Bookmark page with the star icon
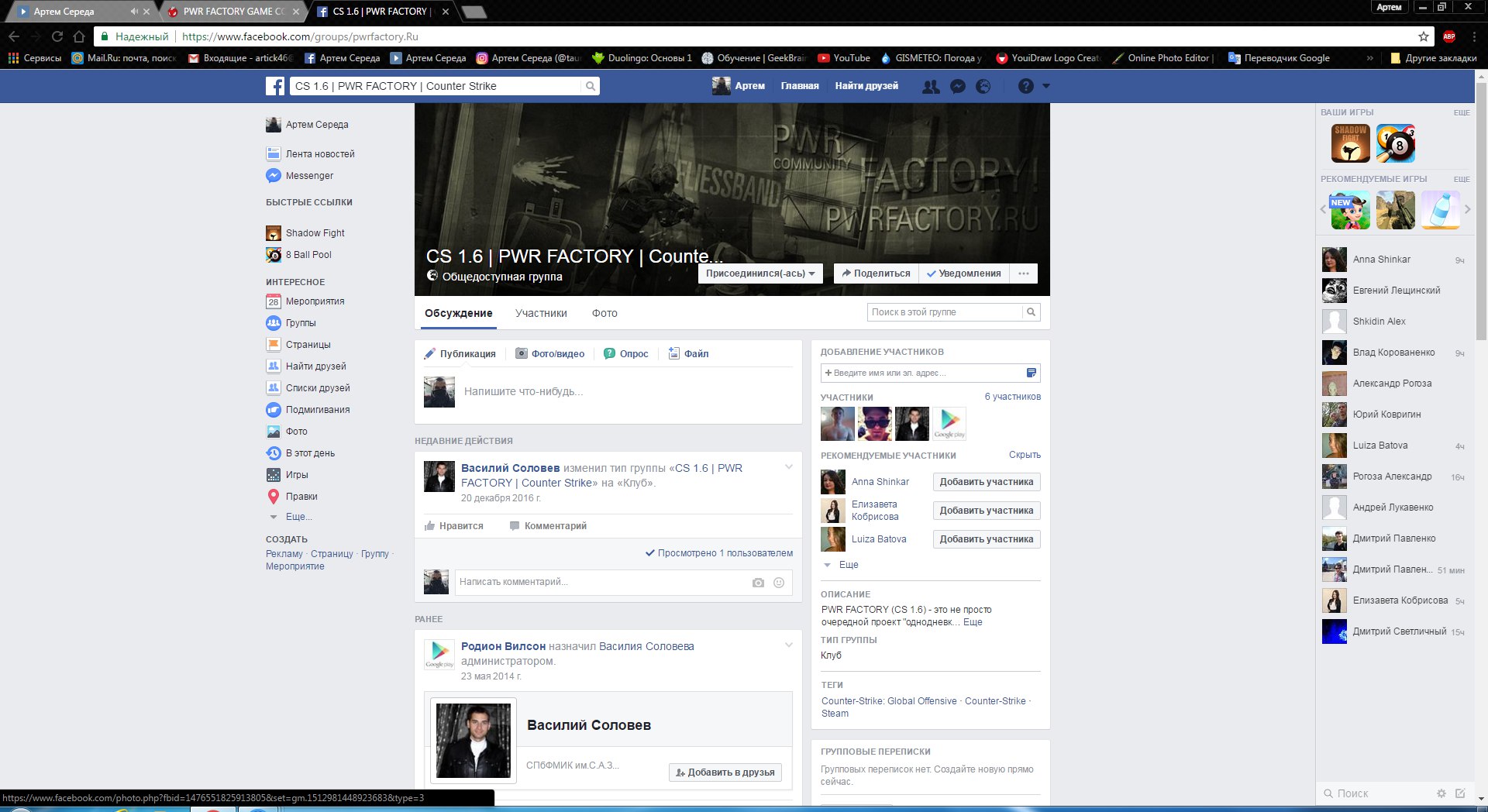 [x=1424, y=36]
